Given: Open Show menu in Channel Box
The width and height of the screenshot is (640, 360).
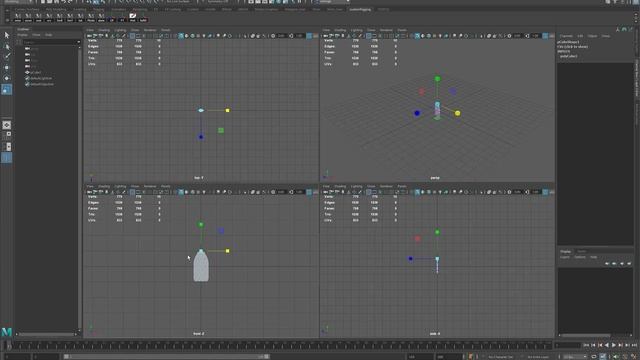Looking at the screenshot, I should (x=606, y=36).
